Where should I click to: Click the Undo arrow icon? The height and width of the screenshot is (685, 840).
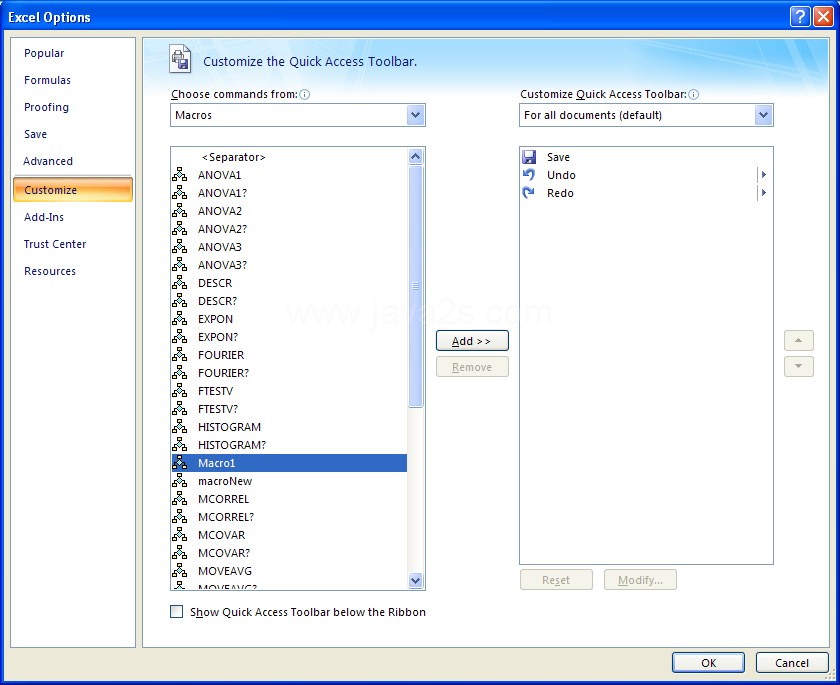click(x=529, y=175)
